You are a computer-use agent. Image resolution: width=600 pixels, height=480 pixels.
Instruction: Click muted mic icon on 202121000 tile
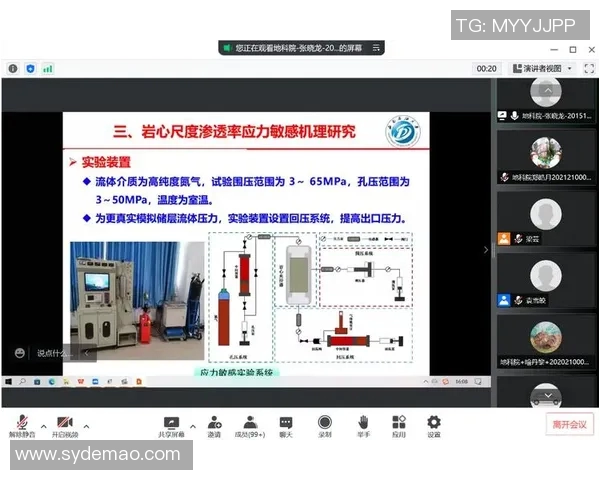coord(504,177)
